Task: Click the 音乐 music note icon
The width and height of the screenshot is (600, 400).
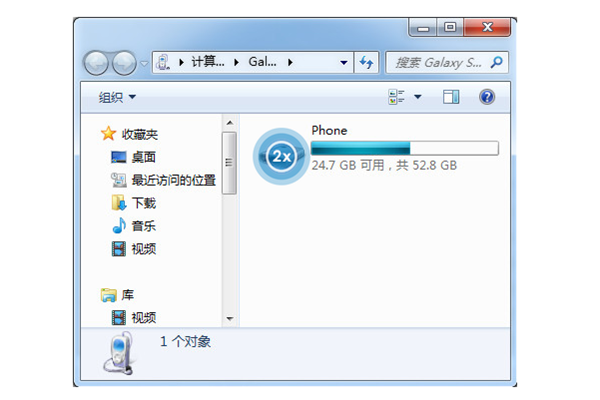Action: point(119,225)
